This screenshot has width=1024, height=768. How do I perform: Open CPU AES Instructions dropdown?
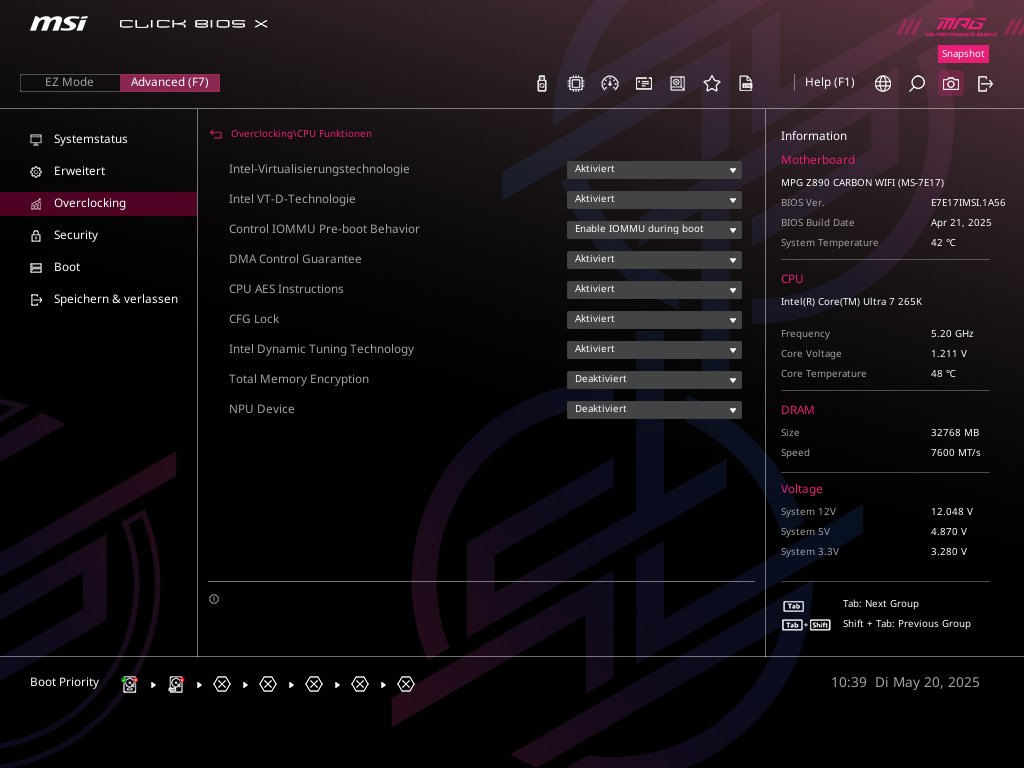coord(654,290)
